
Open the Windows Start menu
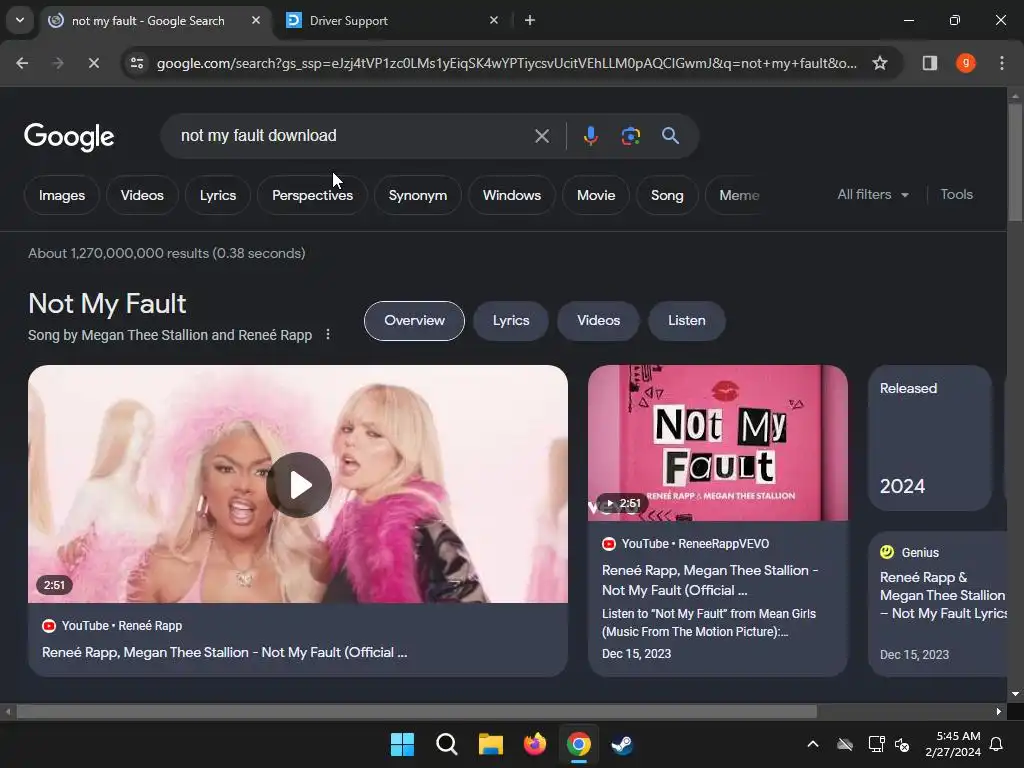pyautogui.click(x=402, y=744)
